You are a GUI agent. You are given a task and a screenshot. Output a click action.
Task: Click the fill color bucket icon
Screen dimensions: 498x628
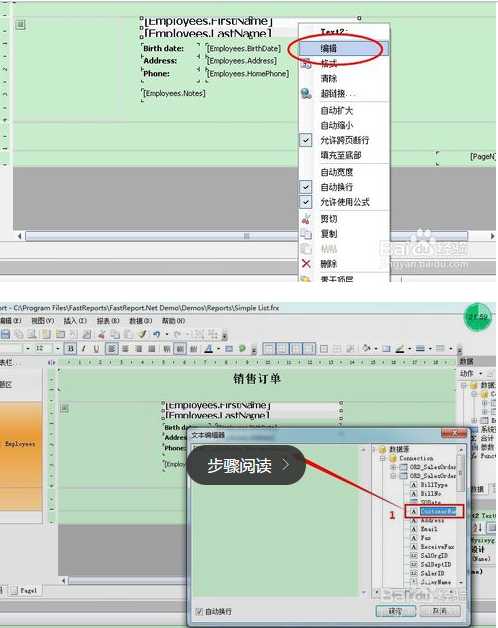coord(366,348)
